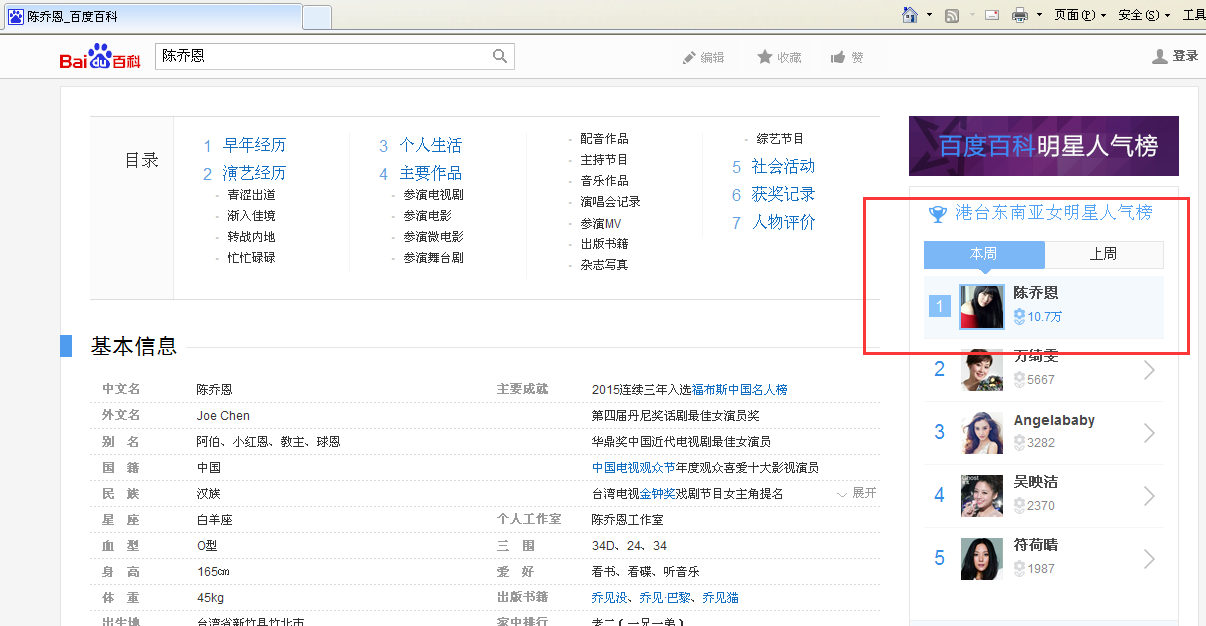
Task: Click chevron on 吴映洁 ranking row
Action: [1149, 496]
